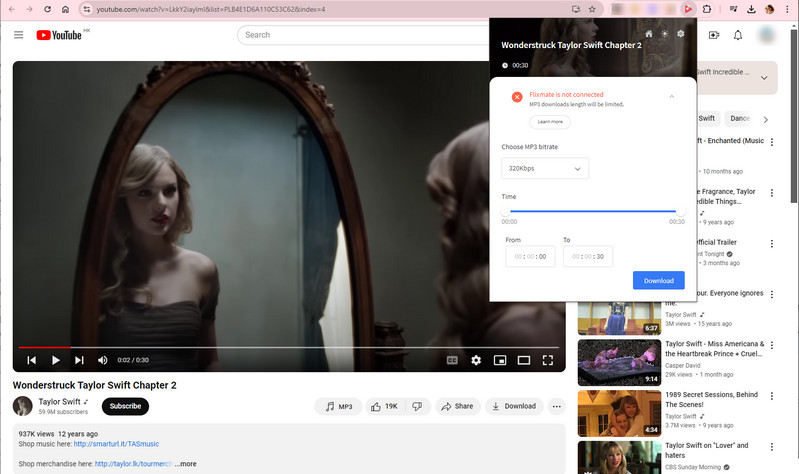Open the Taylor Swift channel avatar

[22, 406]
